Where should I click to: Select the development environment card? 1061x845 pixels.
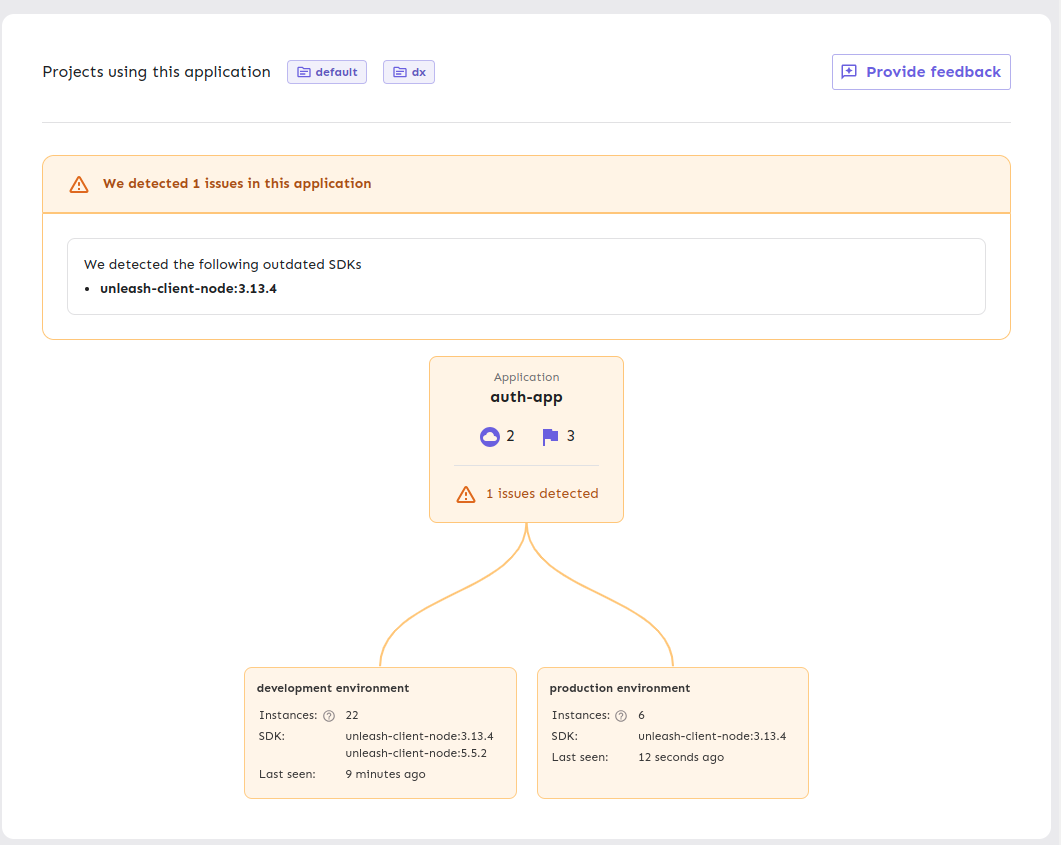point(380,733)
